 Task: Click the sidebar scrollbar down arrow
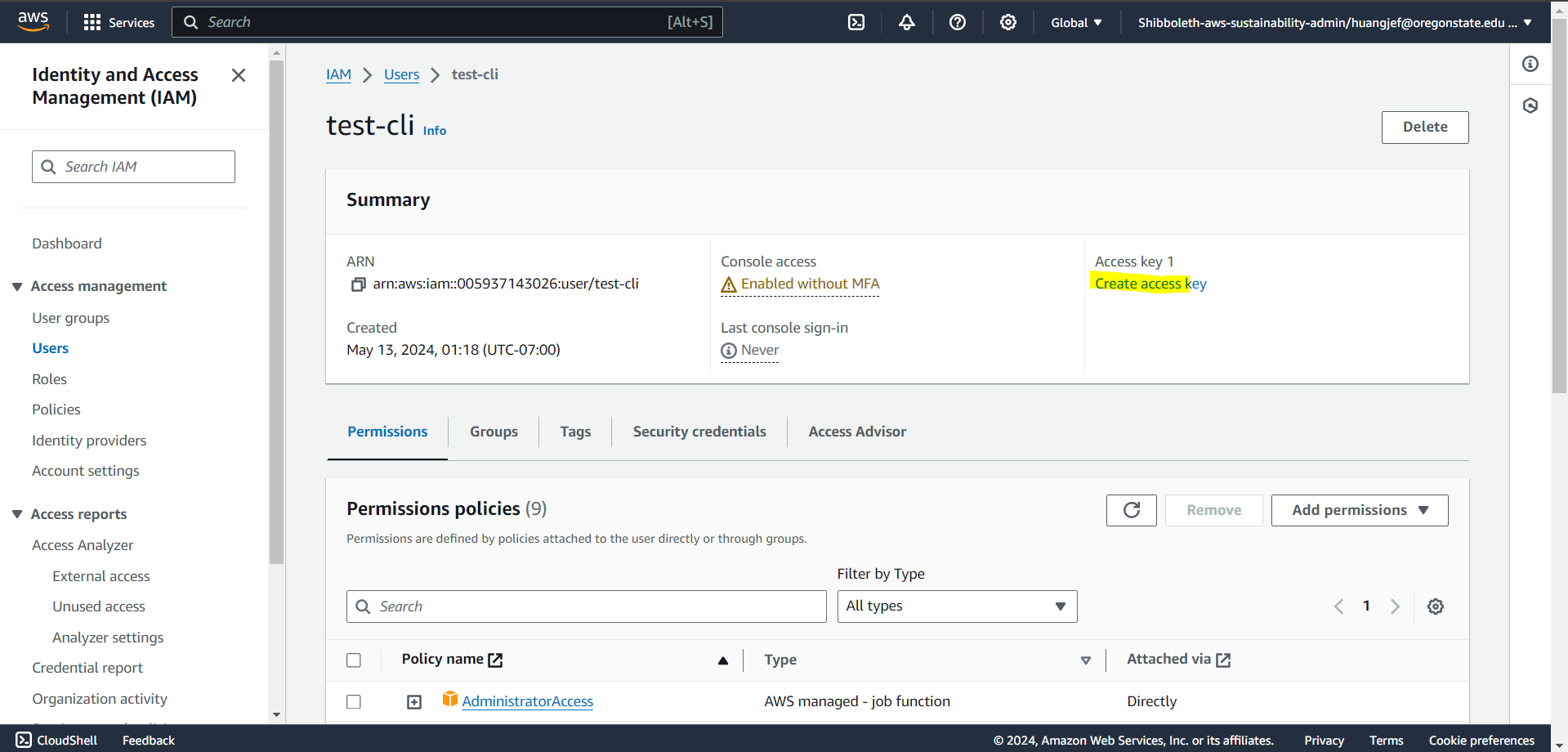pyautogui.click(x=276, y=715)
